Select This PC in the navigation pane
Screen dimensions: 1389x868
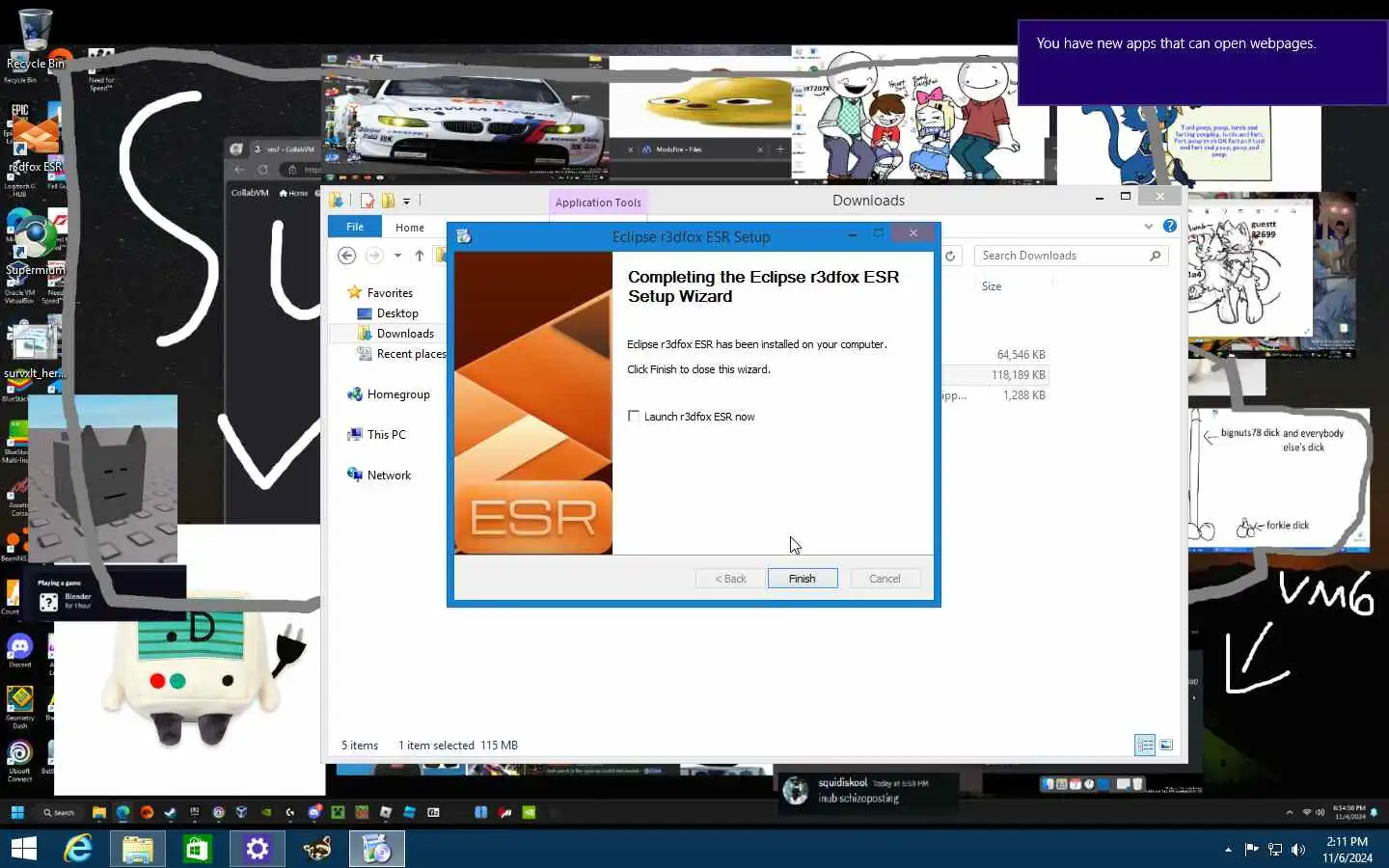[387, 435]
